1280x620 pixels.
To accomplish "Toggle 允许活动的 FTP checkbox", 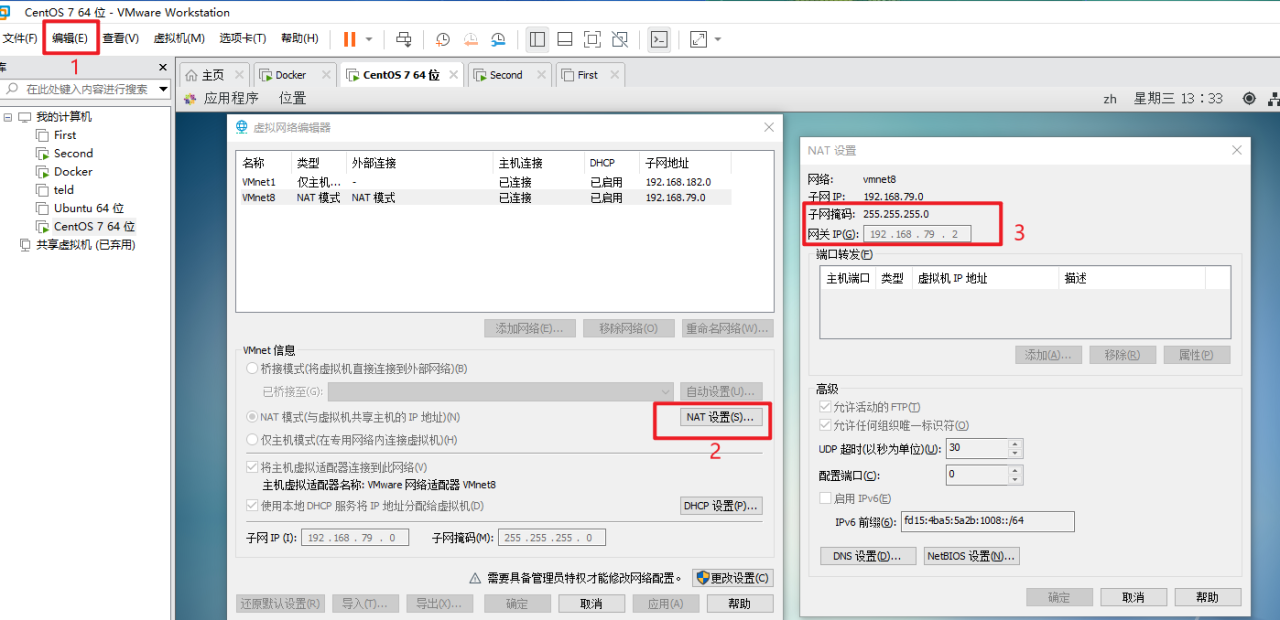I will click(x=825, y=408).
